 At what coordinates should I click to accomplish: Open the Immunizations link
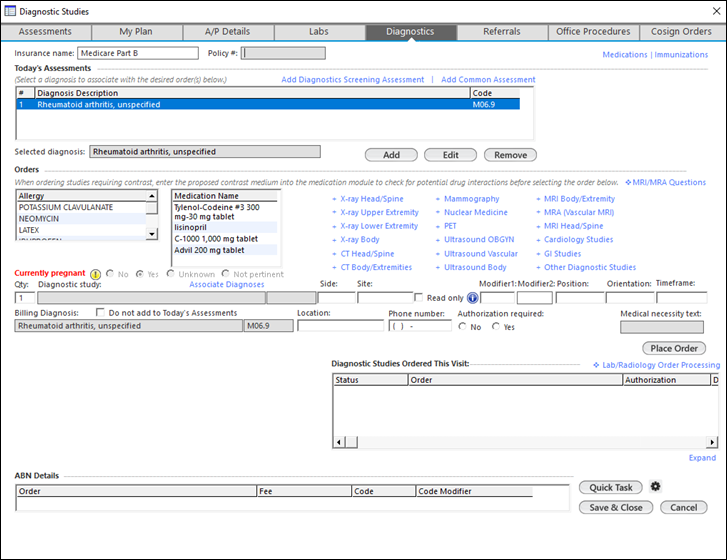pyautogui.click(x=681, y=55)
